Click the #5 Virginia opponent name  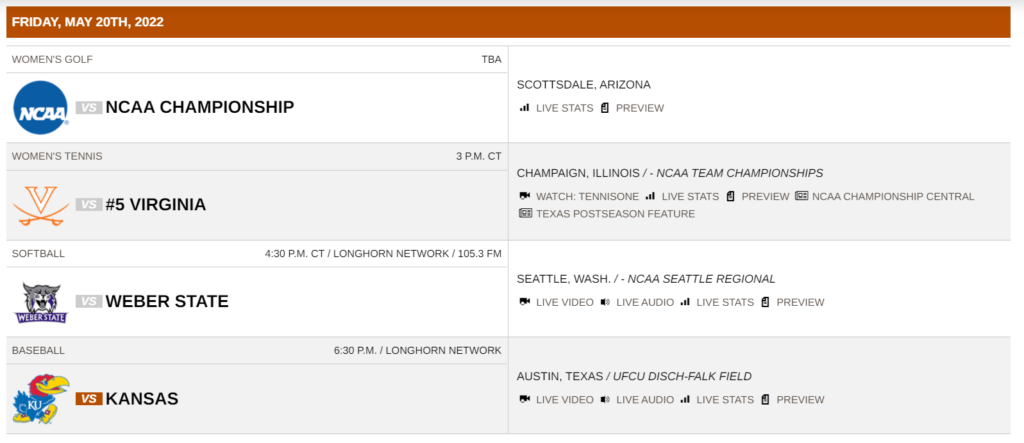(156, 205)
